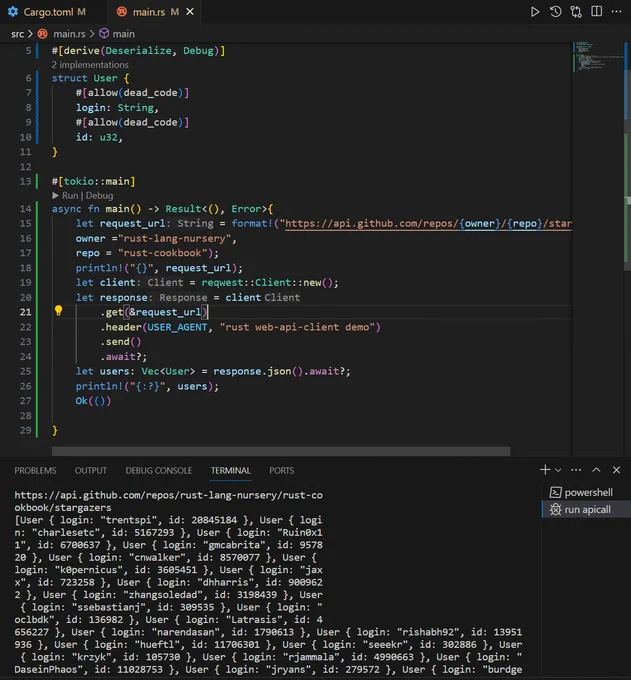Click the powershell terminal icon
The image size is (631, 680).
pos(556,492)
